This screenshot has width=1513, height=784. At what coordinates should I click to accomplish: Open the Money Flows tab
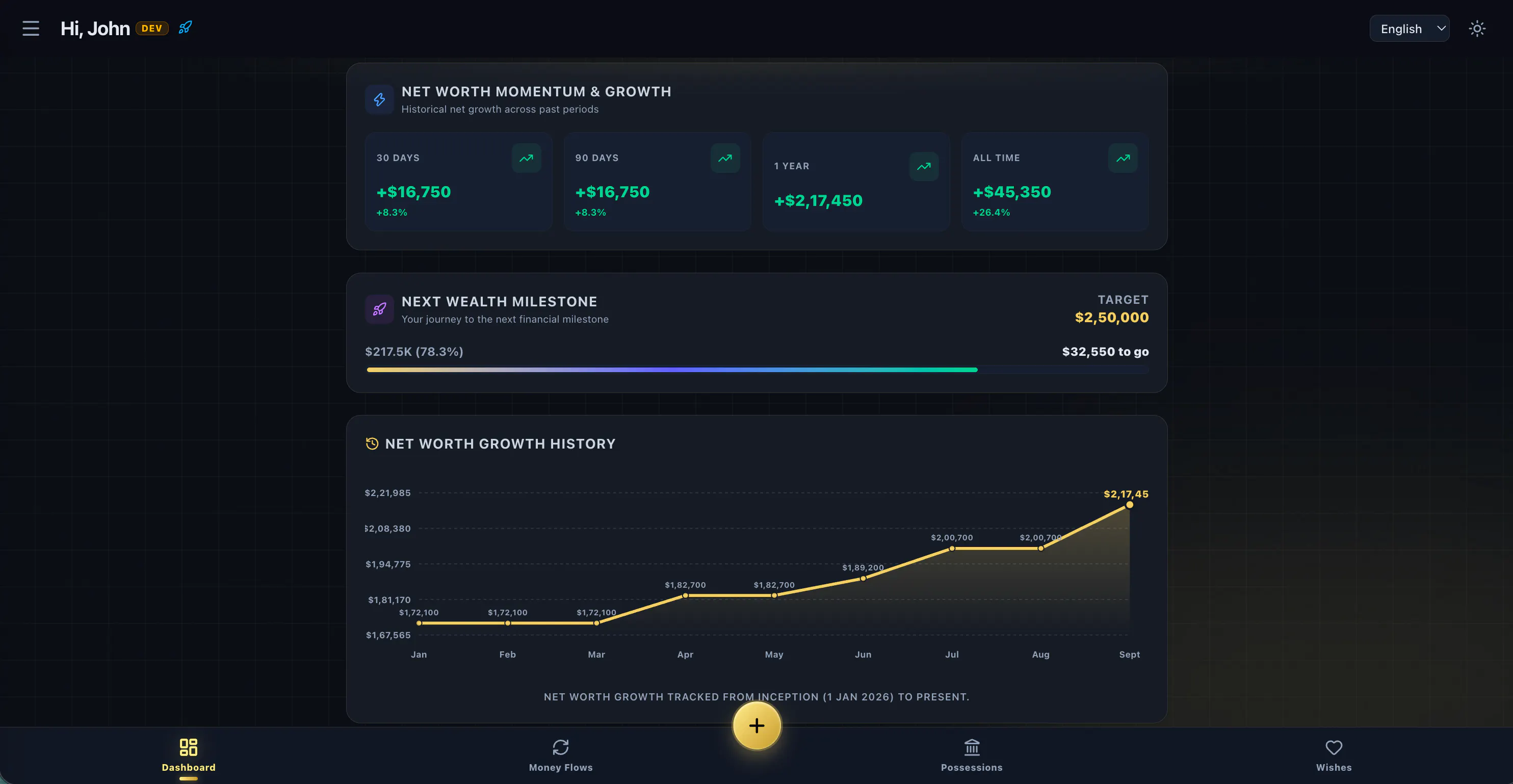tap(560, 756)
